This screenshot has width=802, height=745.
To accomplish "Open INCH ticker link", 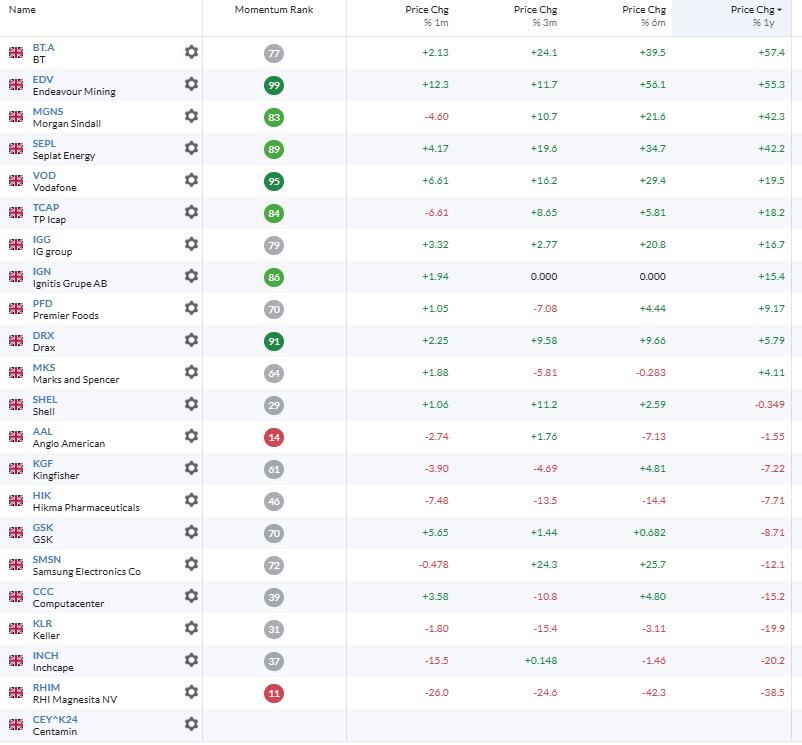I will 46,656.
